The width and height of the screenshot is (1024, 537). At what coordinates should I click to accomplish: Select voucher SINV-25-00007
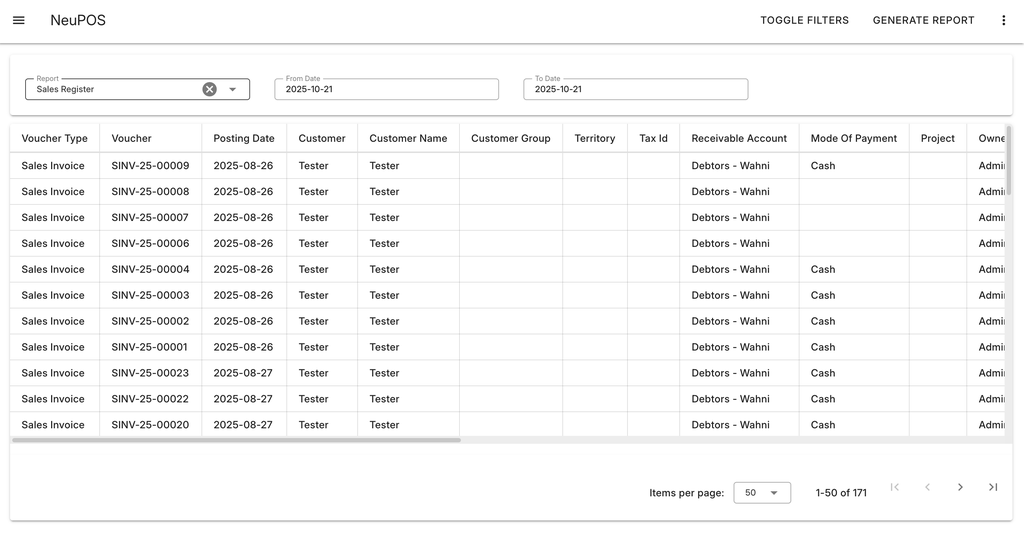click(x=150, y=218)
